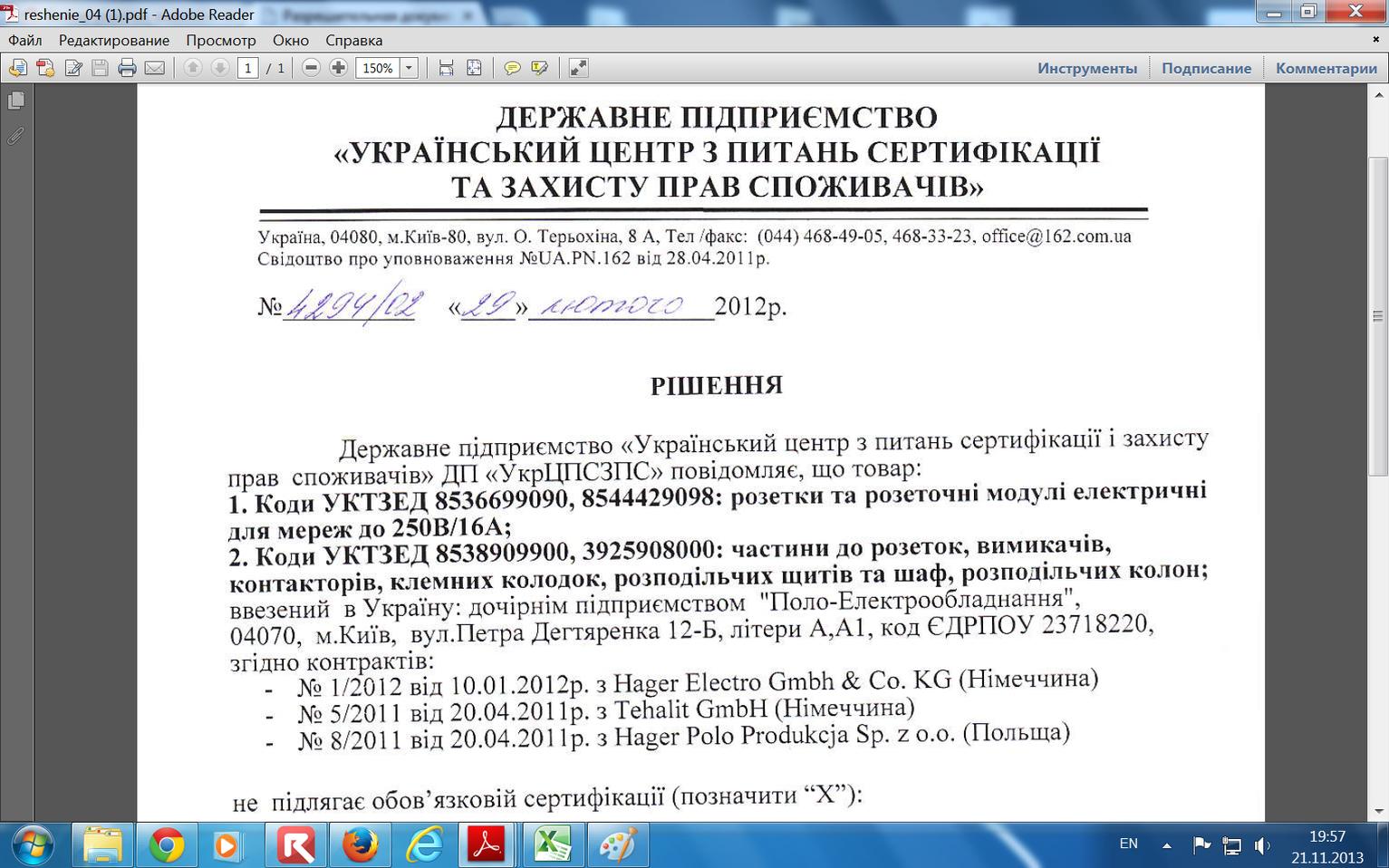This screenshot has height=868, width=1389.
Task: Click the page number input field
Action: coord(248,68)
